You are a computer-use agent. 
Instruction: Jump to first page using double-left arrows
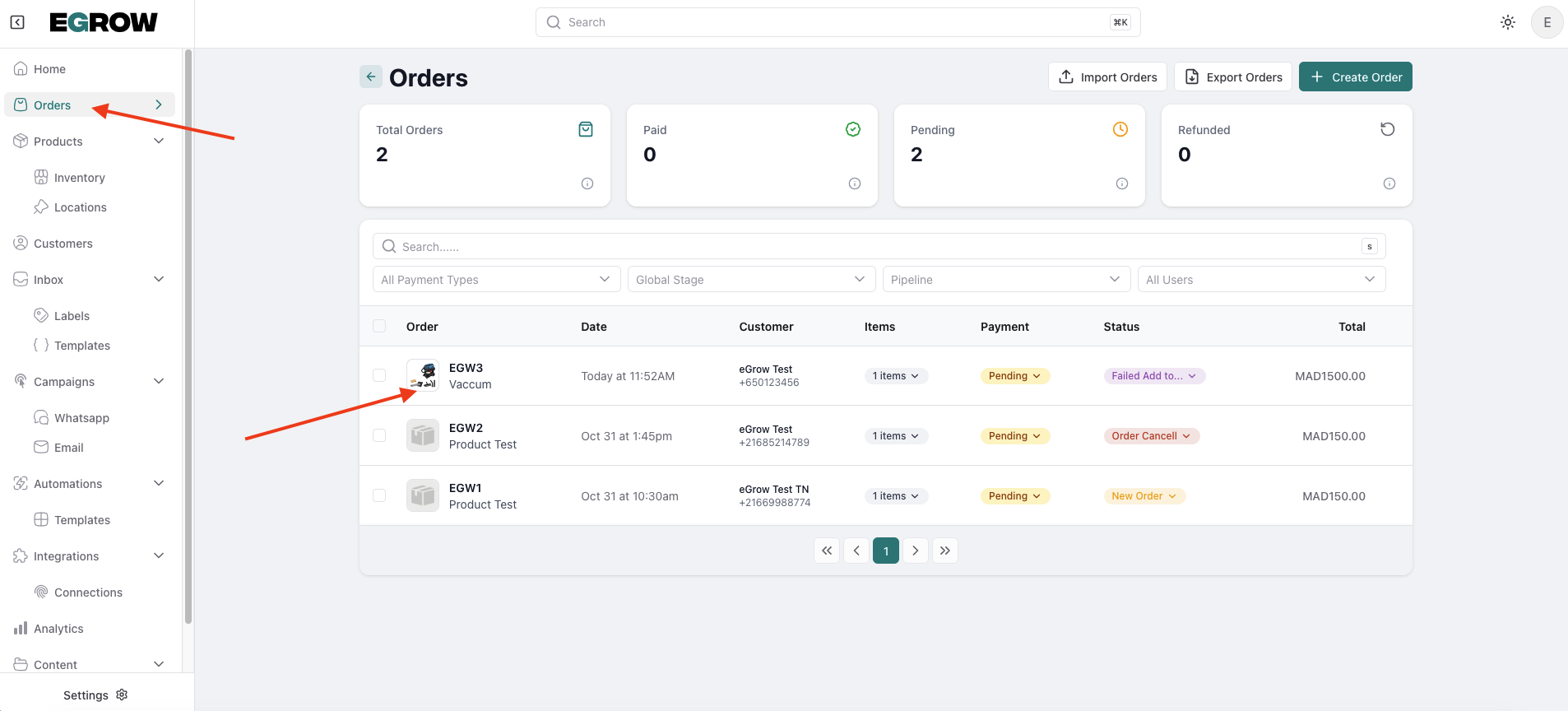[x=827, y=551]
